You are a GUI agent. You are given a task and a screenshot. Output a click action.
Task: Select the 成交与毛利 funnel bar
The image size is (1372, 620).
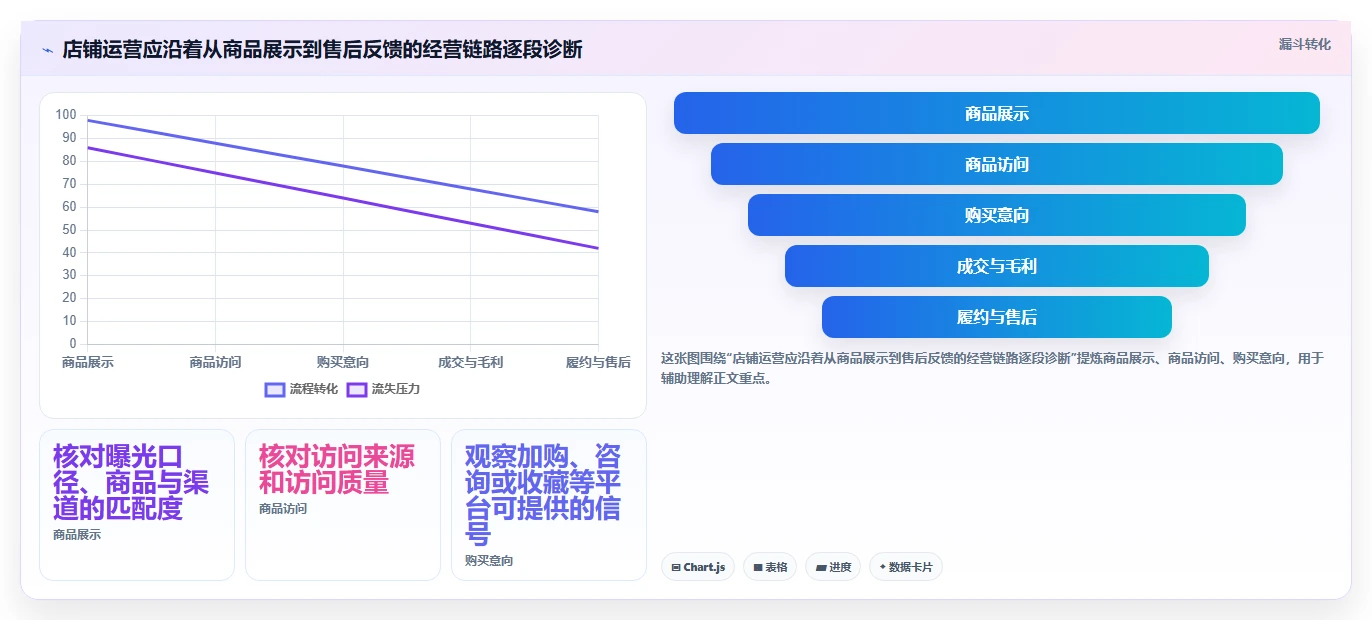coord(997,266)
